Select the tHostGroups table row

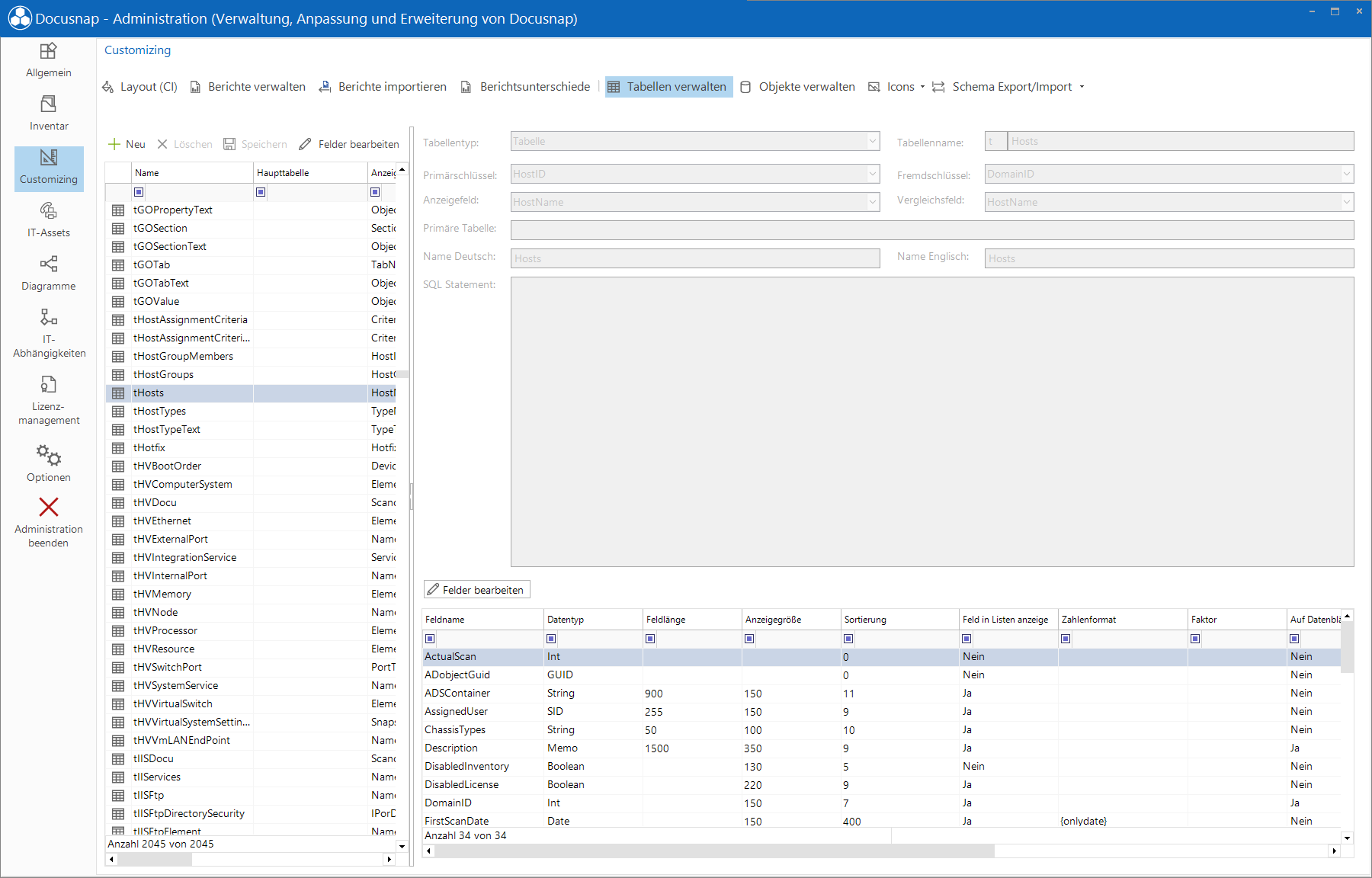point(252,374)
